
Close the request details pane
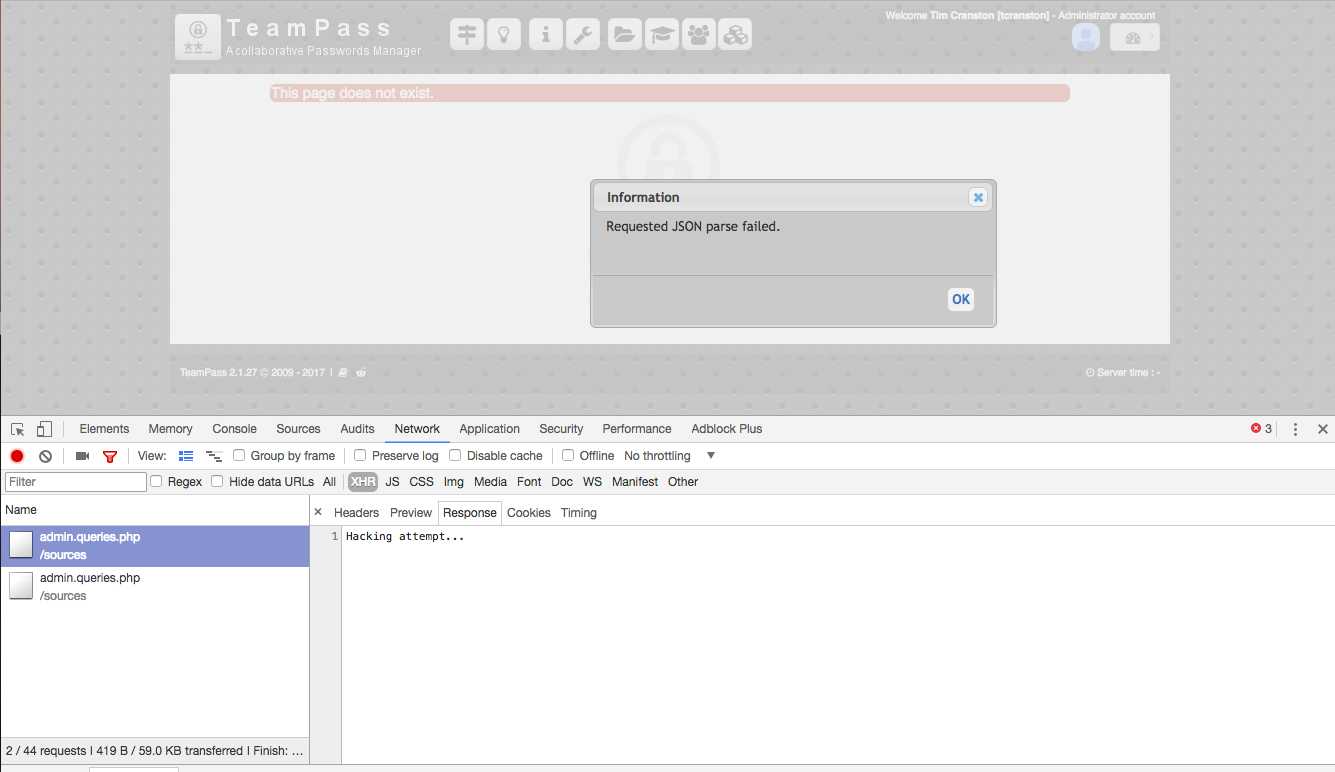(x=318, y=512)
